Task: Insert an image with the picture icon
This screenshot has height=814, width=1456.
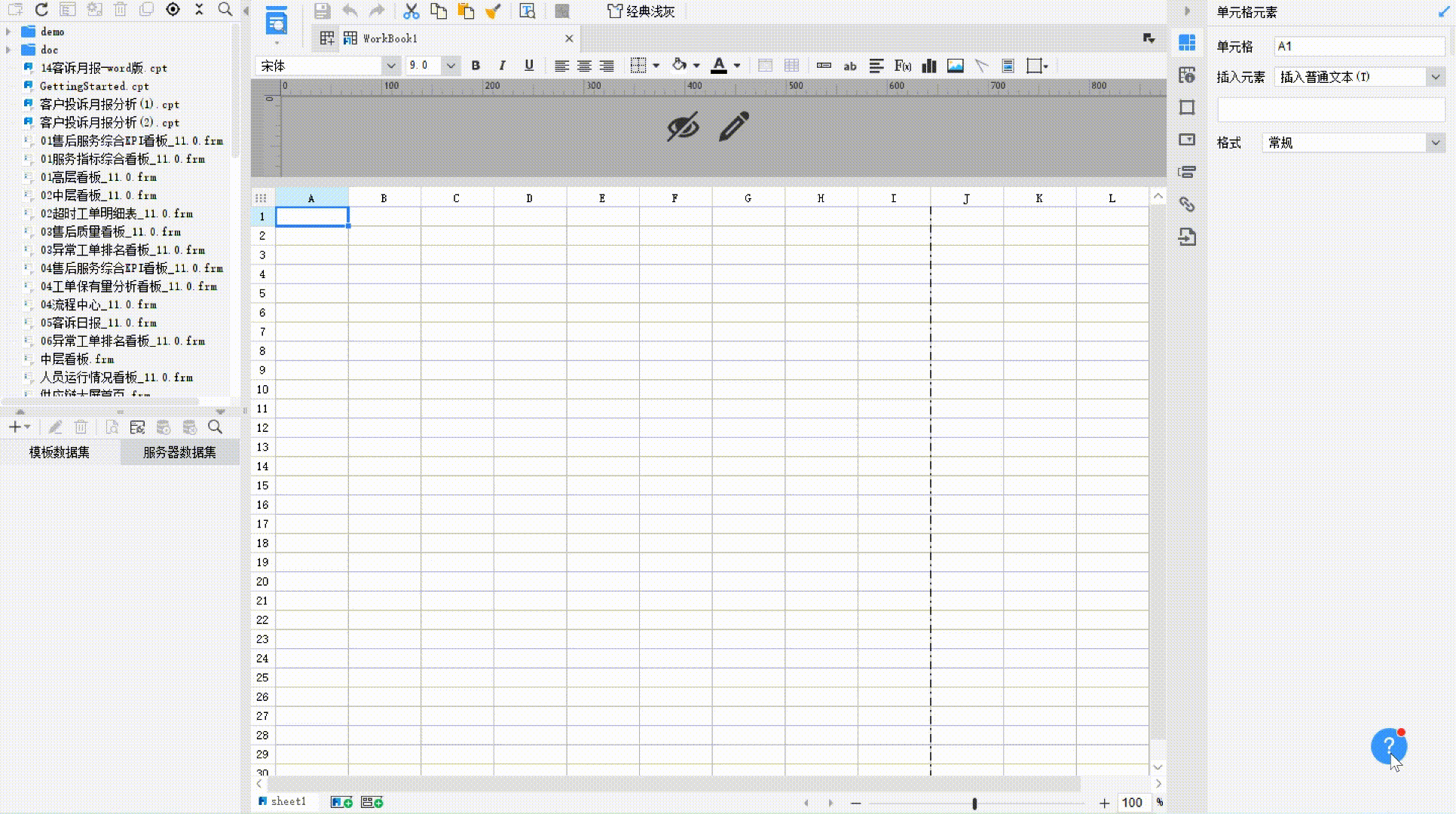Action: click(956, 66)
